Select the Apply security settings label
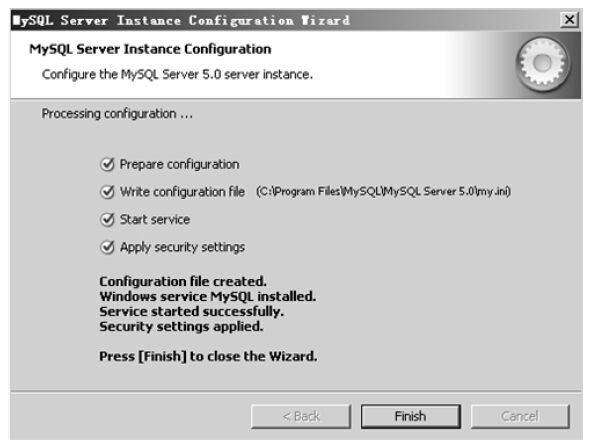Screen dimensions: 589x447 tap(182, 247)
